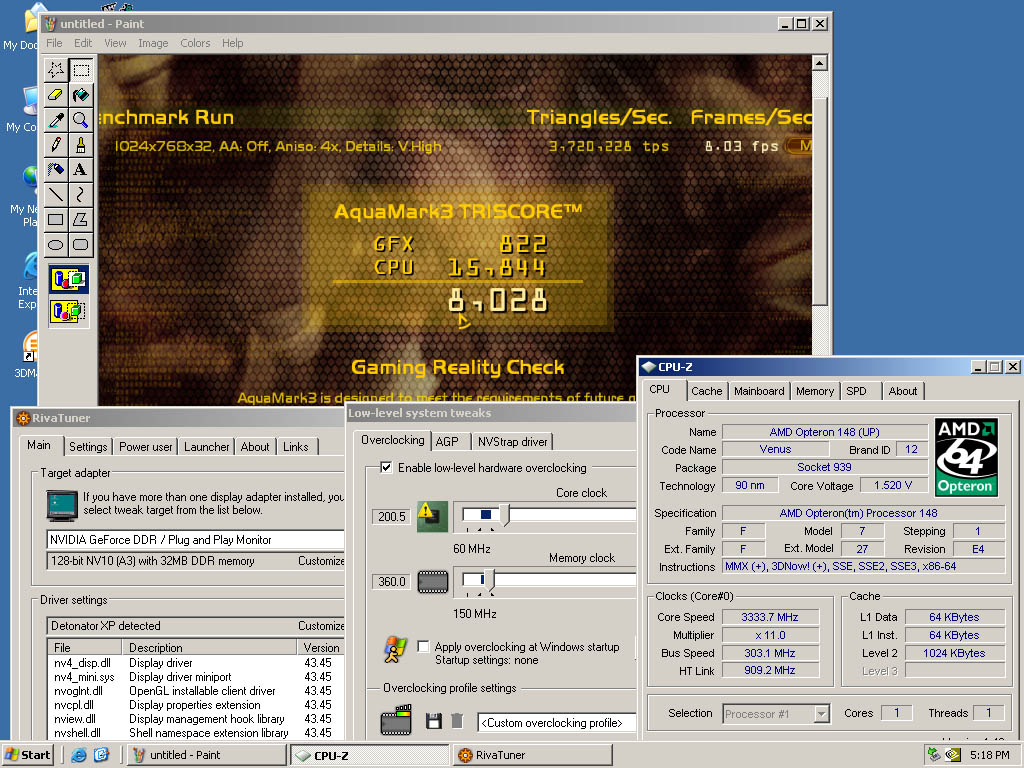Select the Rounded Rectangle tool in Paint
Image resolution: width=1024 pixels, height=768 pixels.
pos(81,245)
